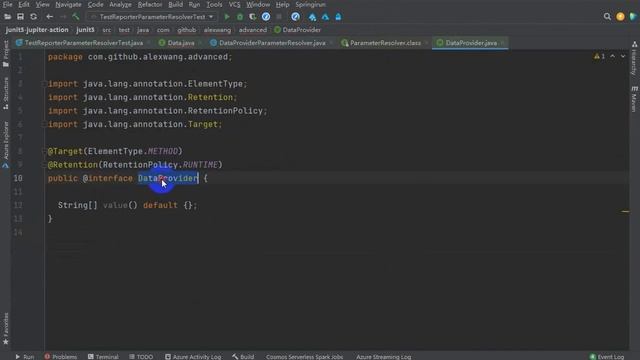
Task: Open Search Everywhere magnifier icon
Action: [607, 17]
